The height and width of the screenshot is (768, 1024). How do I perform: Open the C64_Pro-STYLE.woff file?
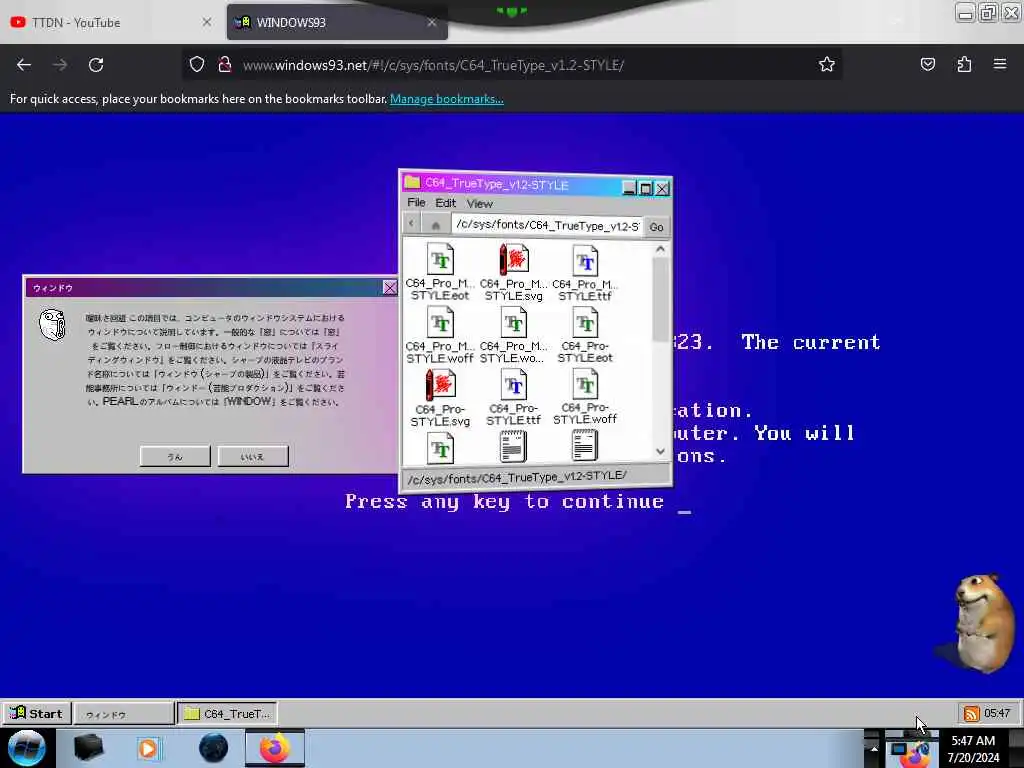coord(585,398)
